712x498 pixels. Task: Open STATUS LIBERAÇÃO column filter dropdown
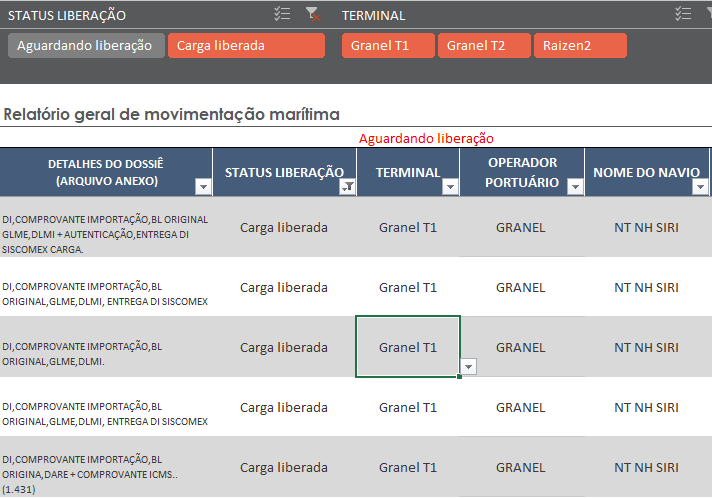pos(347,187)
